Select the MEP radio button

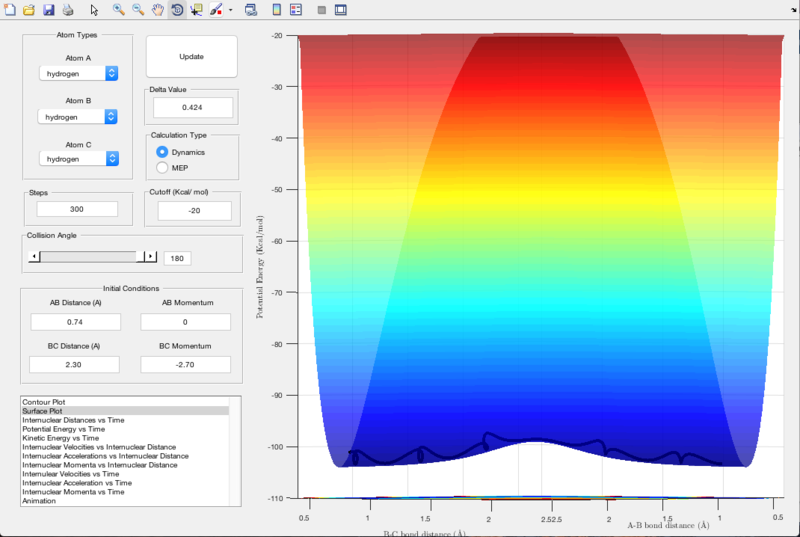[162, 168]
